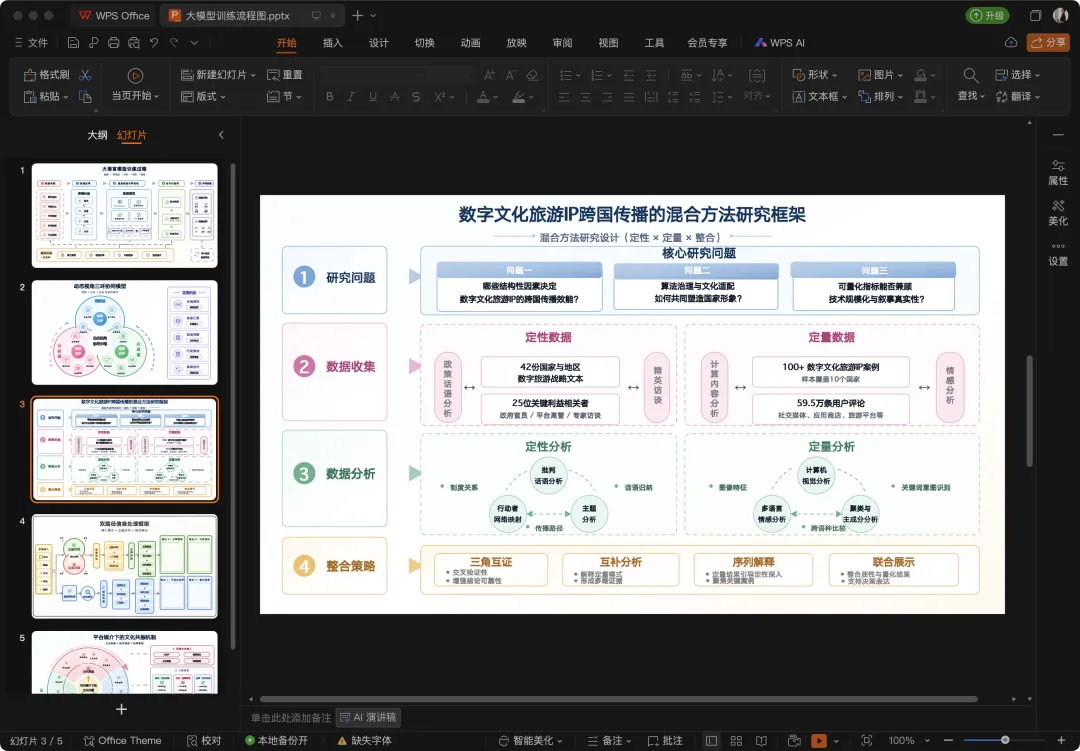Switch to slide sorter view icon
The height and width of the screenshot is (751, 1080).
(736, 741)
